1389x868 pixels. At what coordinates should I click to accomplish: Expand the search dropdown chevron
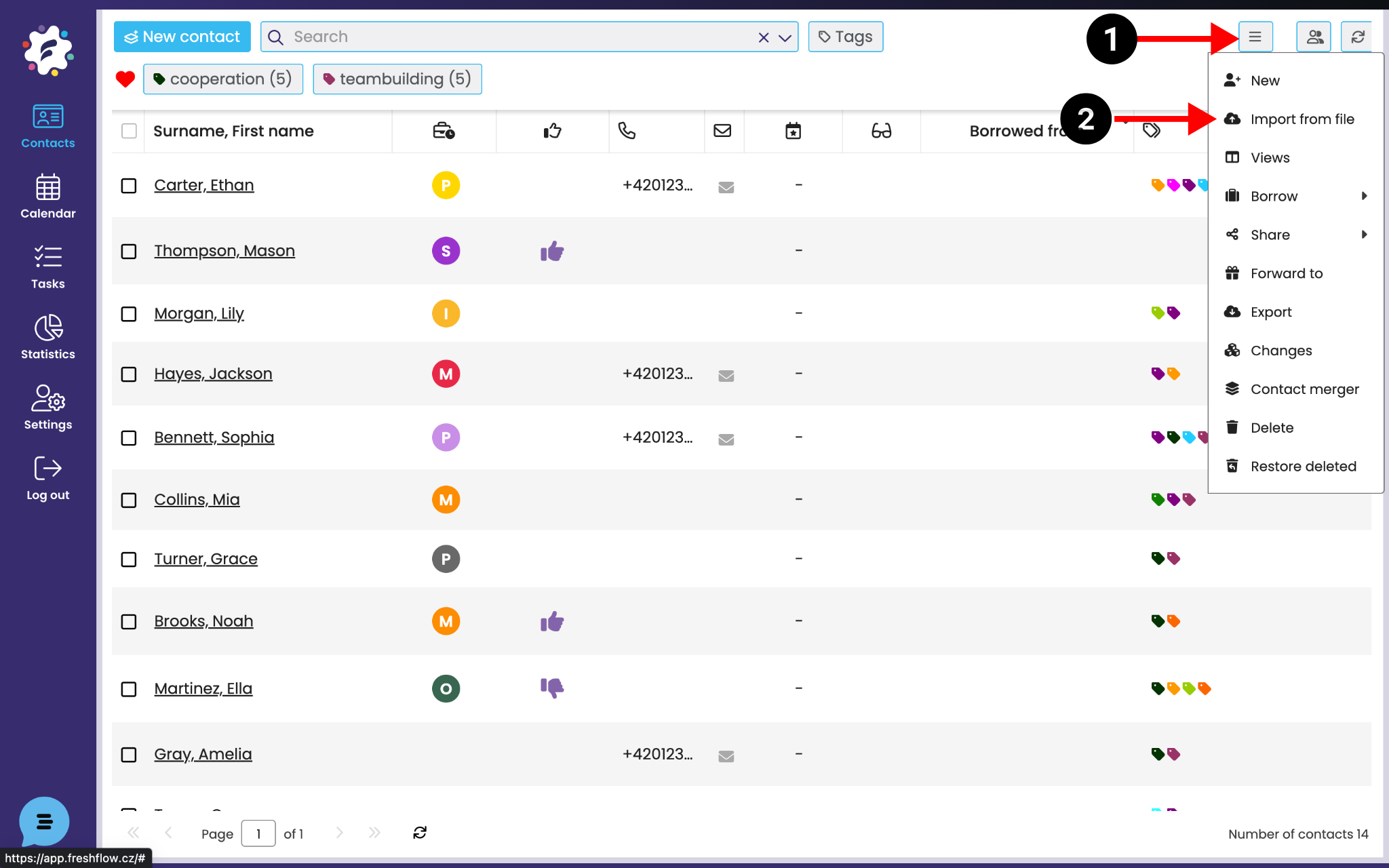(x=785, y=37)
